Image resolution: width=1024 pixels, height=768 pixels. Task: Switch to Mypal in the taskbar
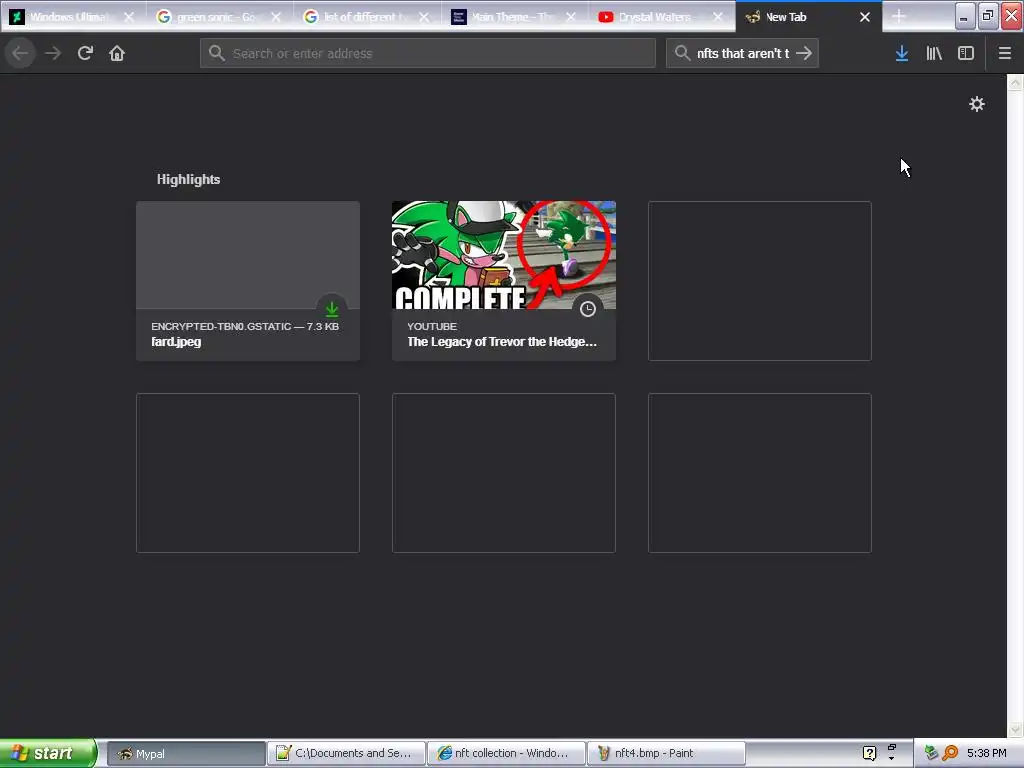pos(186,754)
